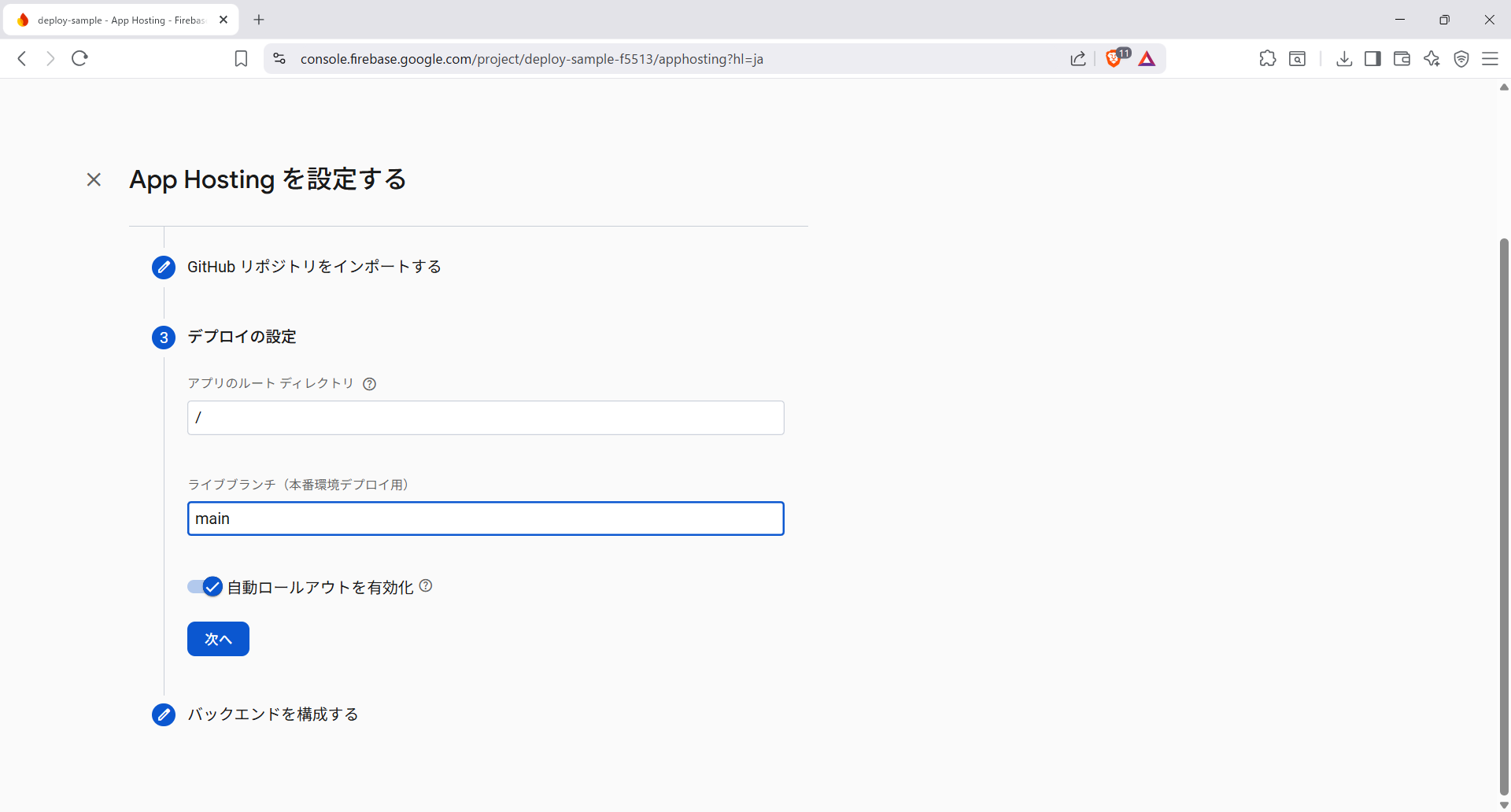Click the page's vertical scrollbar thumb
The width and height of the screenshot is (1511, 812).
click(x=1504, y=515)
